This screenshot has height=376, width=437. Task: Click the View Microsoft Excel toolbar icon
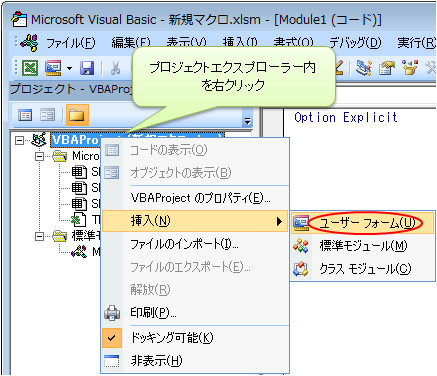(30, 68)
